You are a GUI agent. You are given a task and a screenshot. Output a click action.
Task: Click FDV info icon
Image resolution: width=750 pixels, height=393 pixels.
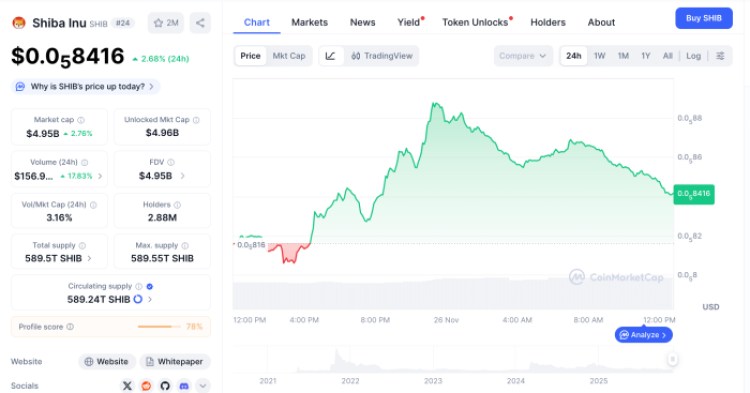pyautogui.click(x=171, y=163)
